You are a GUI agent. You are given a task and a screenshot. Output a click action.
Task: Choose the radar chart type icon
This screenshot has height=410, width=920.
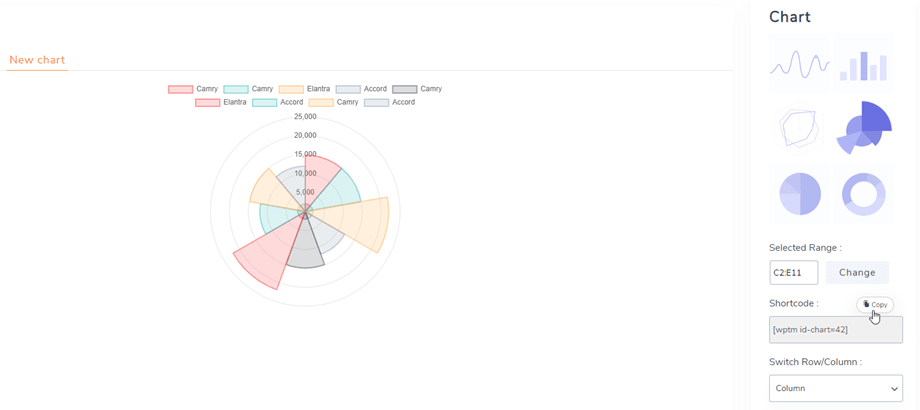pos(799,129)
